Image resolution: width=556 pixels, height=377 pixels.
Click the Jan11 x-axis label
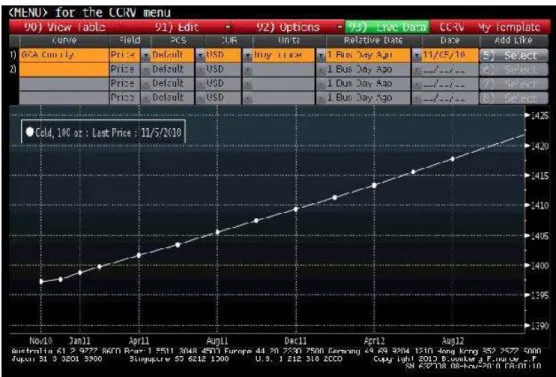[x=80, y=341]
